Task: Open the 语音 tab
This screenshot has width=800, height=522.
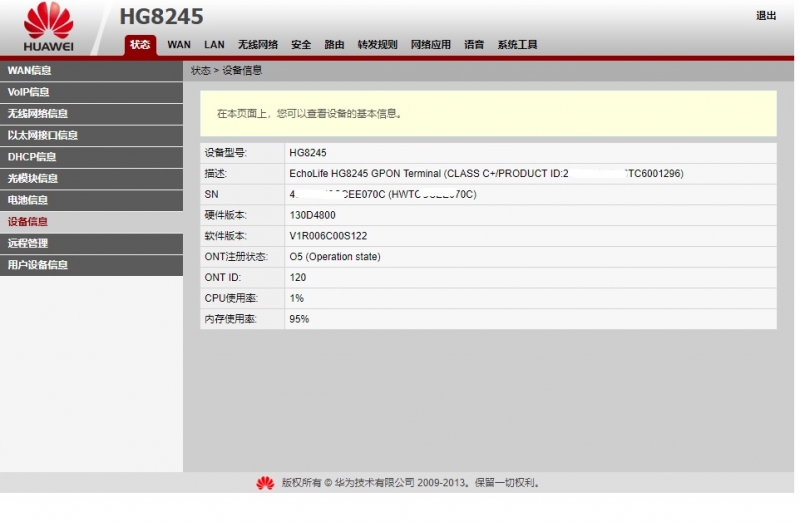Action: coord(474,45)
